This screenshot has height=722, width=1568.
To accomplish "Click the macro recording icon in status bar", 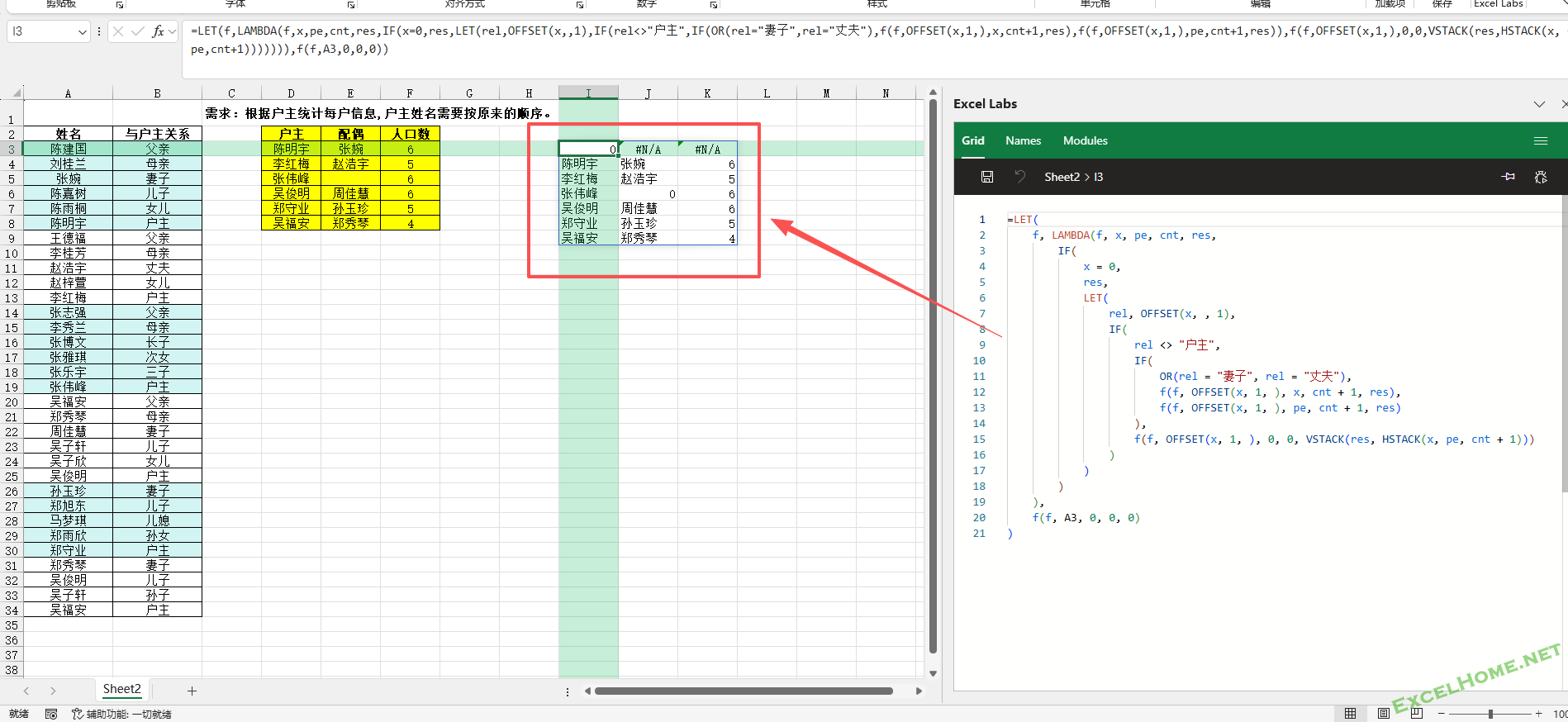I will tap(51, 714).
